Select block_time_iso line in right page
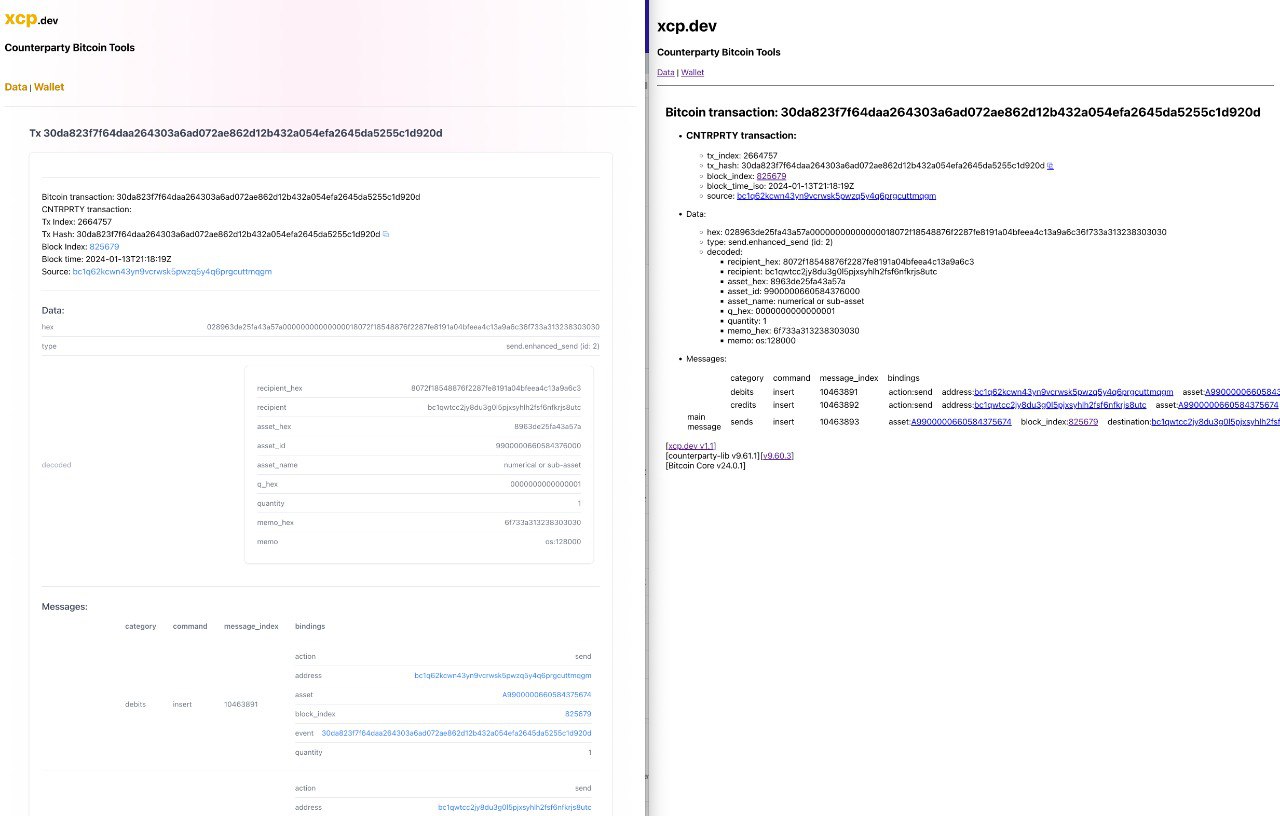Screen dimensions: 1280x816 [x=780, y=186]
